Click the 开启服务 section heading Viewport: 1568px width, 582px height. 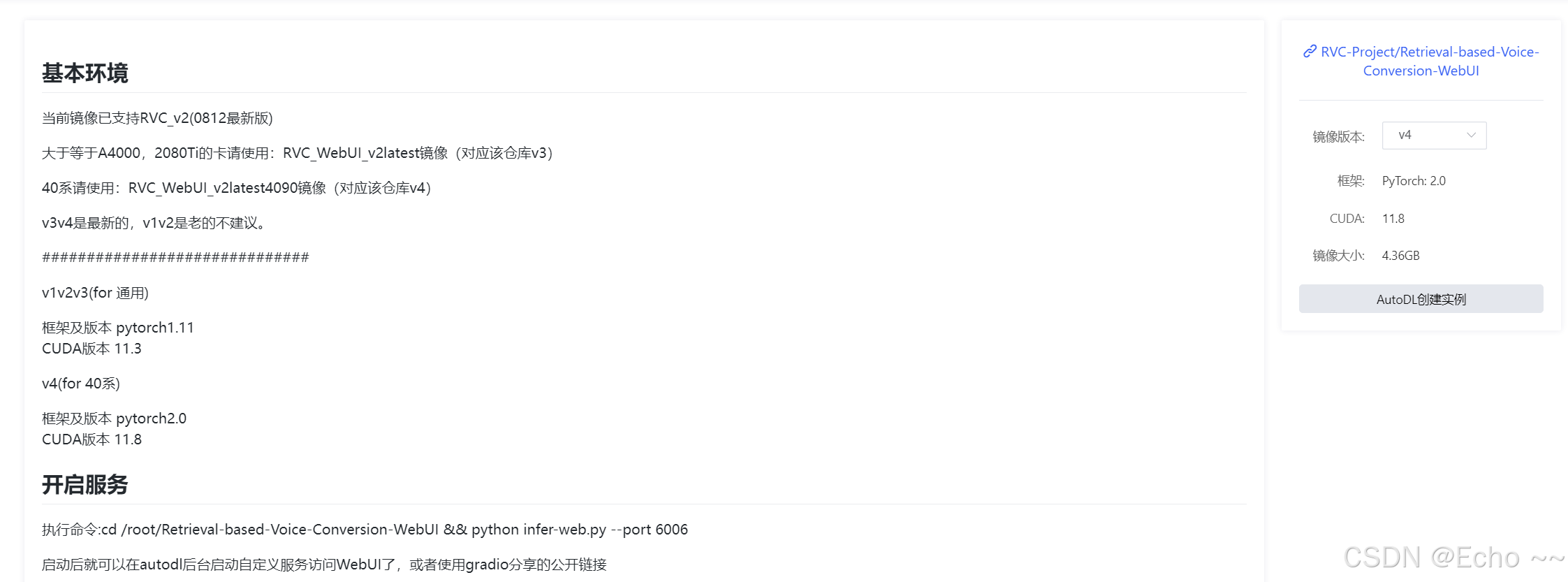pyautogui.click(x=85, y=484)
